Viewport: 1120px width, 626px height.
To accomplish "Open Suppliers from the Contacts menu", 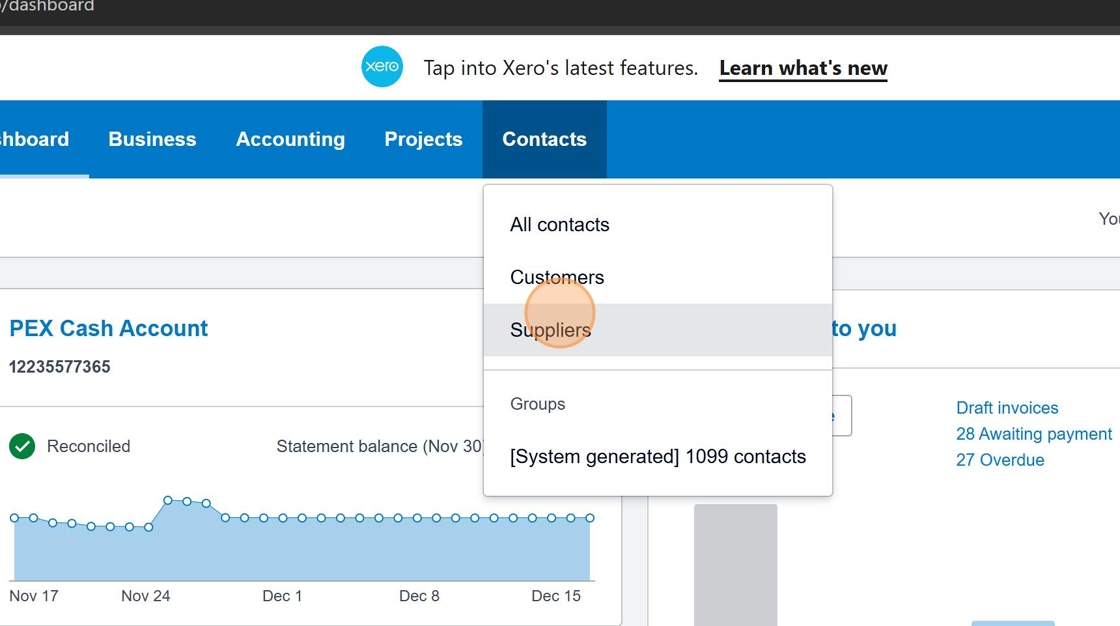I will 550,330.
